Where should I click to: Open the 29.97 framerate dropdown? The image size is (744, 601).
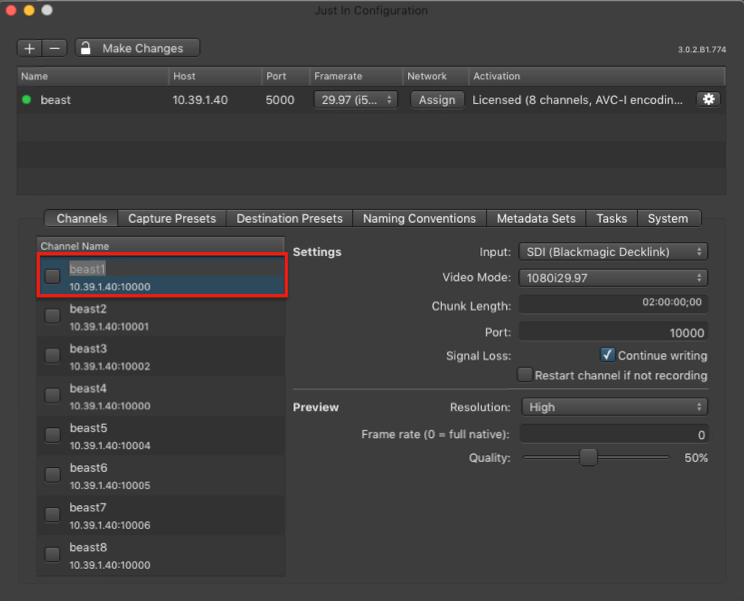pyautogui.click(x=355, y=100)
